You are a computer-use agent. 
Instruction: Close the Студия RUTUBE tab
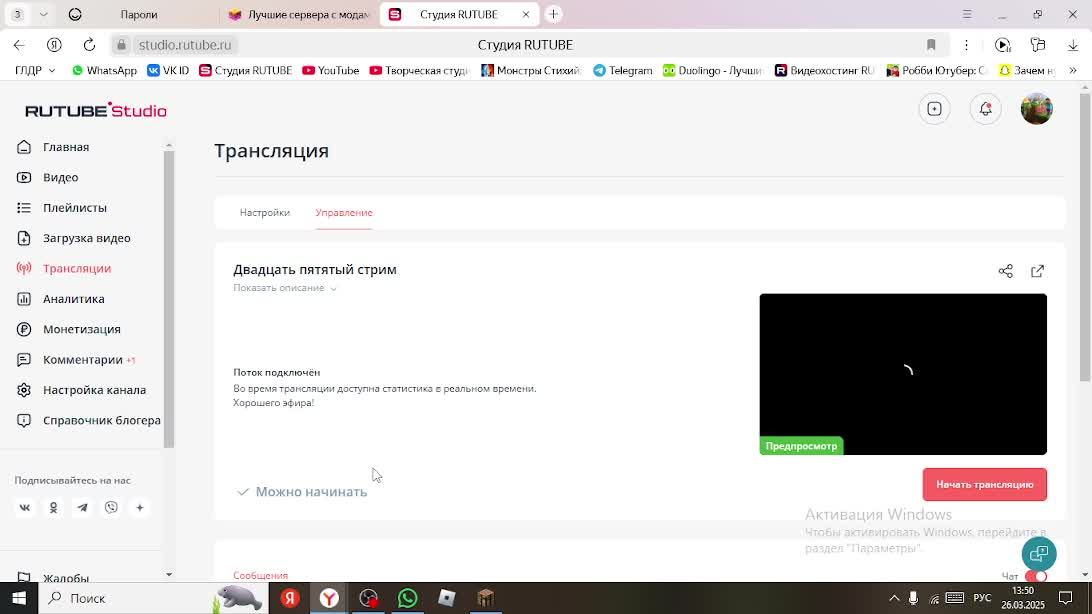click(526, 15)
